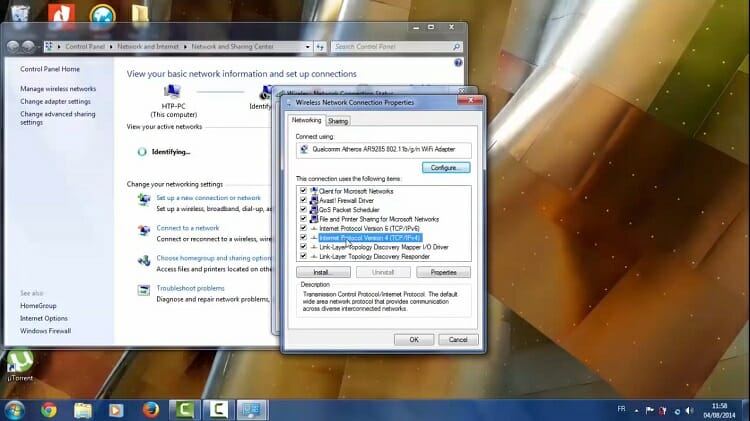The width and height of the screenshot is (750, 421).
Task: Click the taskbar clock showing 11:58
Action: pos(719,411)
